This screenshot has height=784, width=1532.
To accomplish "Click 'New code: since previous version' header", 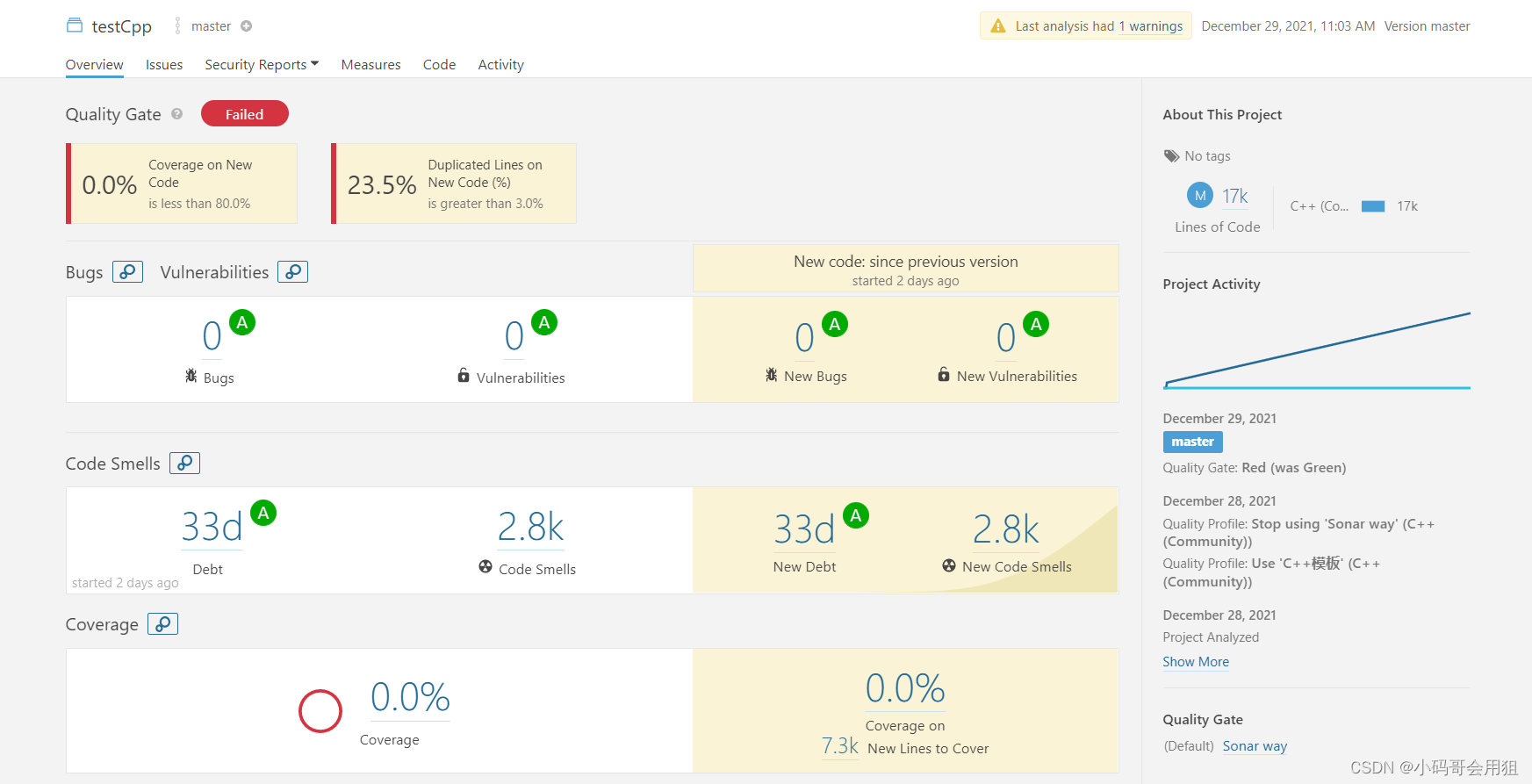I will [906, 262].
